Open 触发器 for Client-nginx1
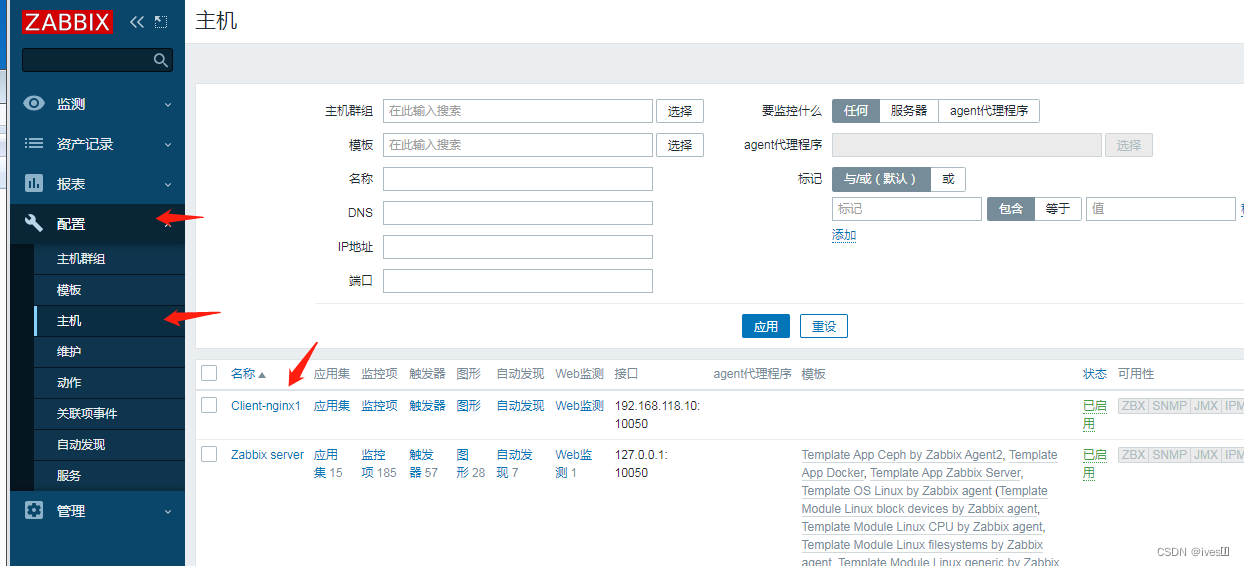Screen dimensions: 1244x566 [x=427, y=406]
